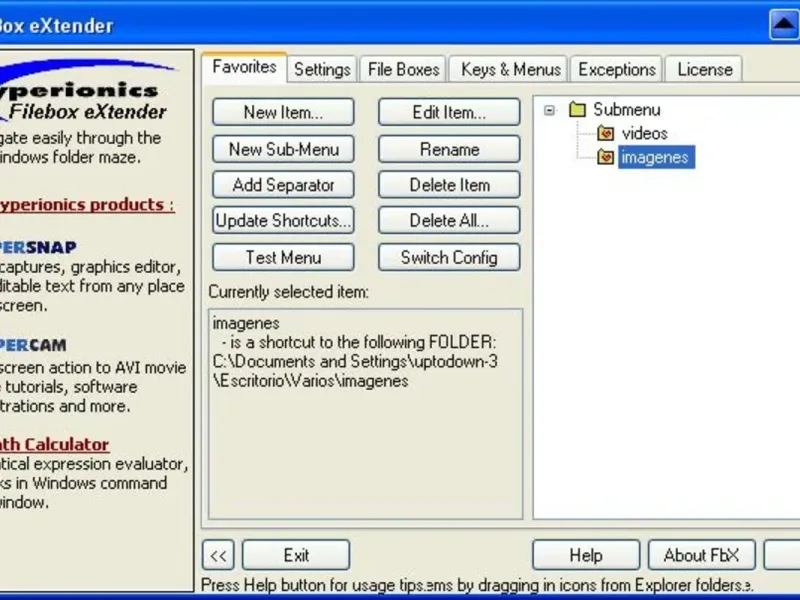This screenshot has height=600, width=800.
Task: Open Help
Action: coord(586,555)
